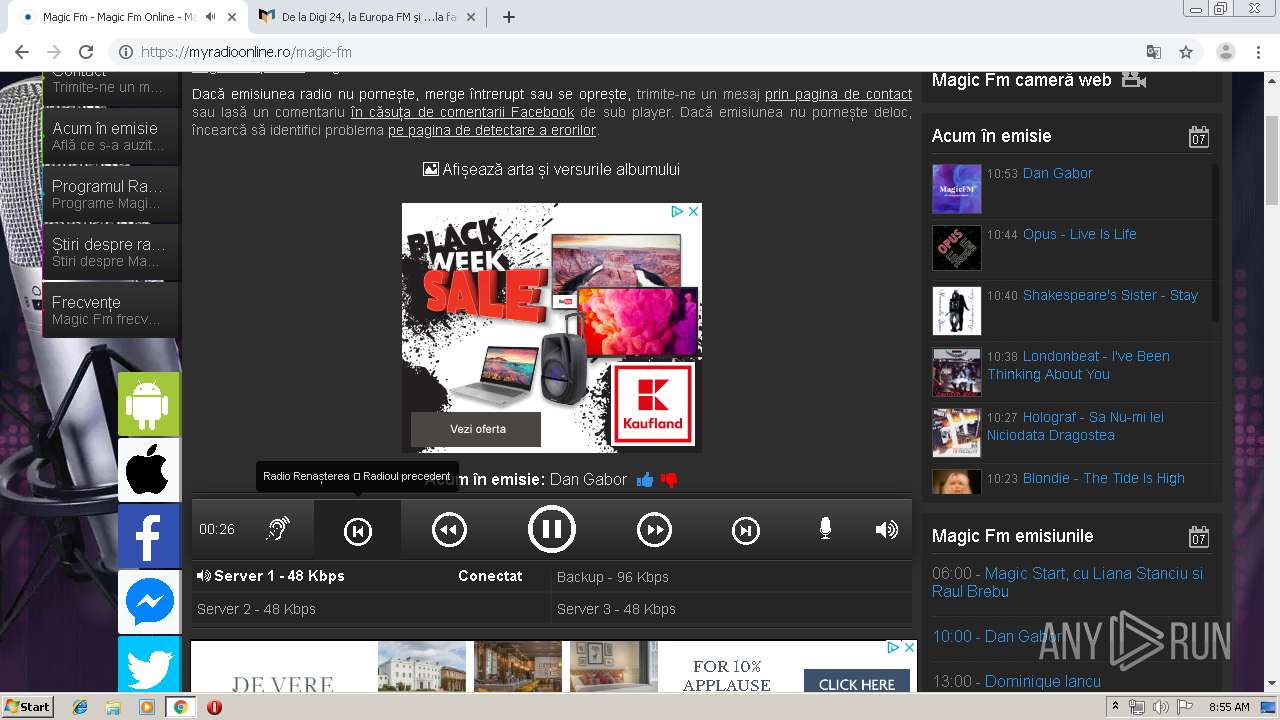Open Acum în emisie sidebar menu
The height and width of the screenshot is (720, 1280).
pyautogui.click(x=110, y=136)
